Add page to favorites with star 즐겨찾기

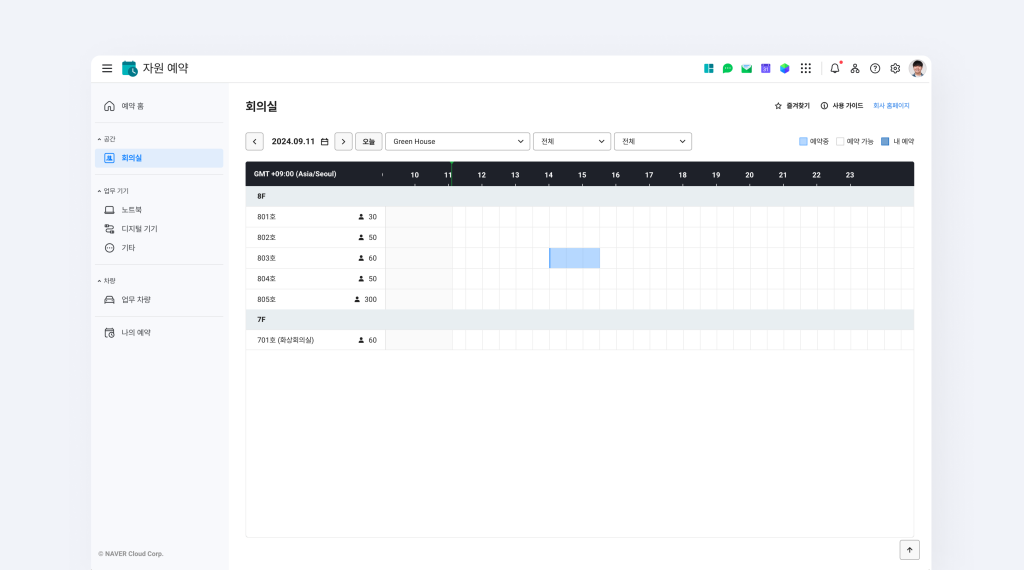click(792, 105)
